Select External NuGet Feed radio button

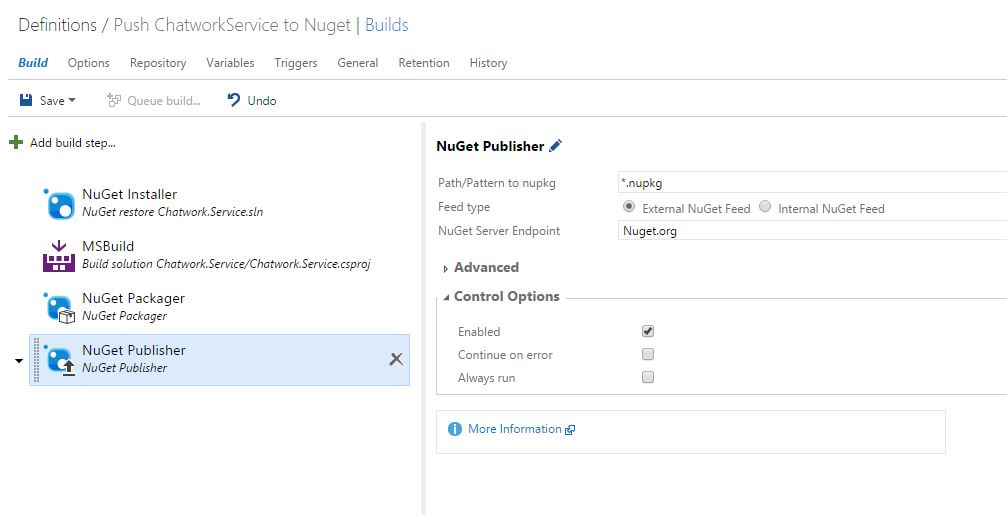(629, 207)
